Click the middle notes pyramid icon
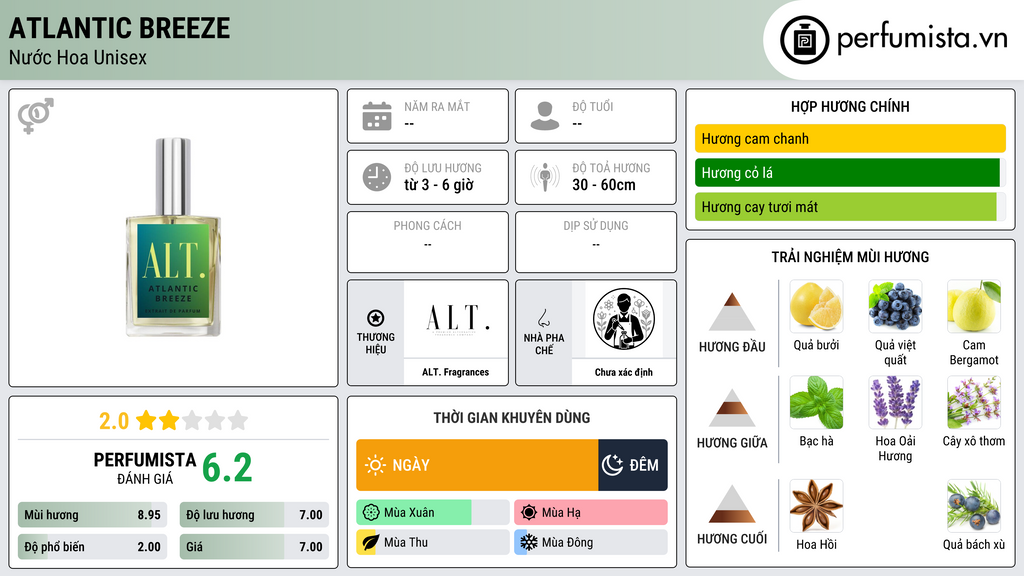Screen dimensions: 1024x576 tap(732, 408)
